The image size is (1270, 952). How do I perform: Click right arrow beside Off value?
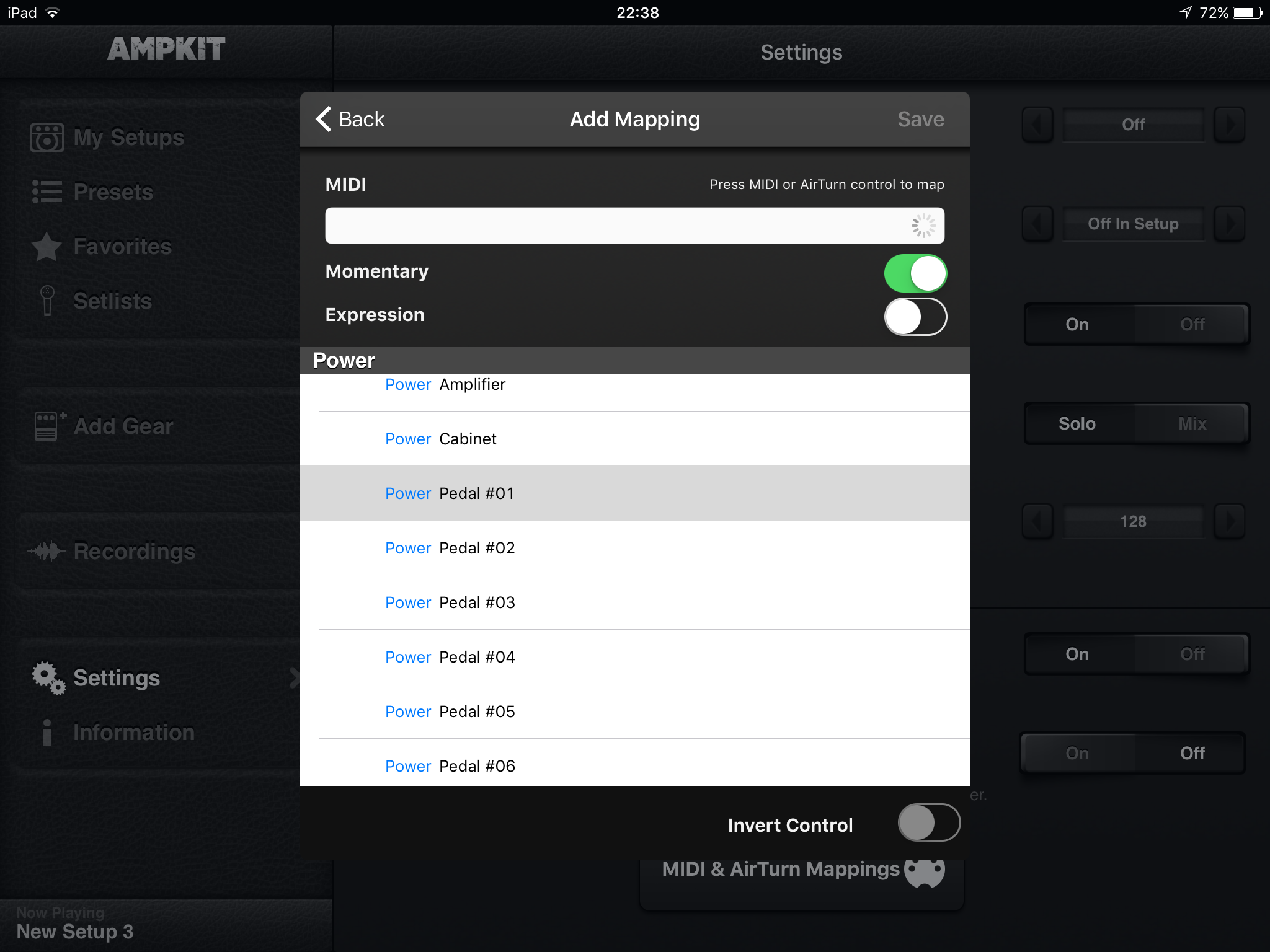point(1229,125)
